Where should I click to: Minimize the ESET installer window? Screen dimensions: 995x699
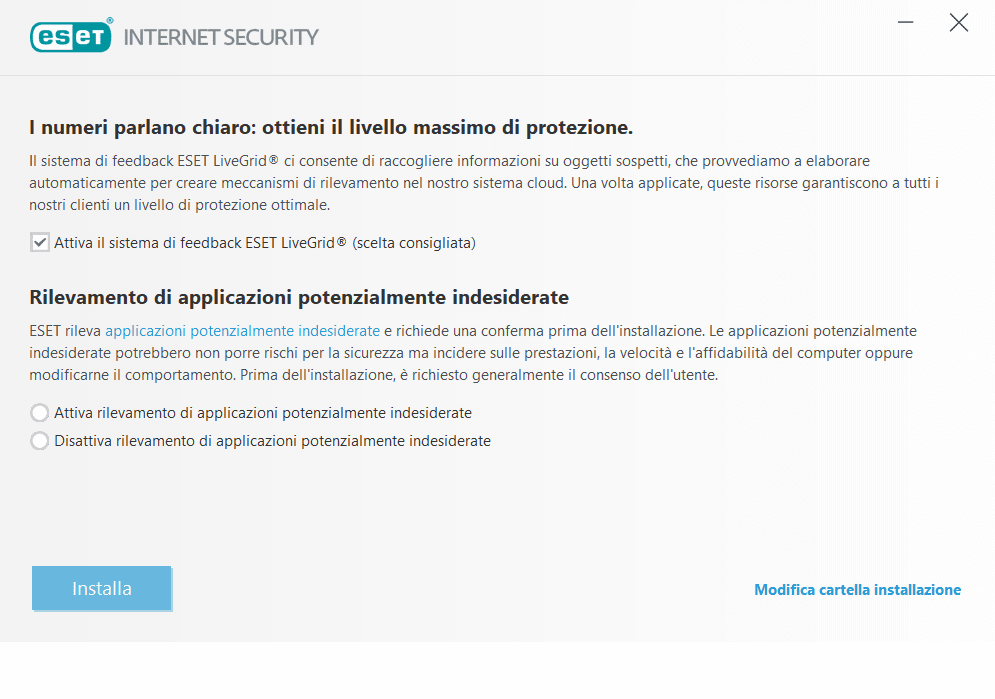click(x=906, y=23)
